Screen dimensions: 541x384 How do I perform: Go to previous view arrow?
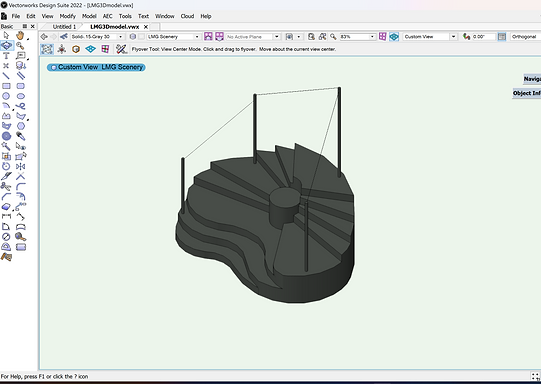point(44,37)
